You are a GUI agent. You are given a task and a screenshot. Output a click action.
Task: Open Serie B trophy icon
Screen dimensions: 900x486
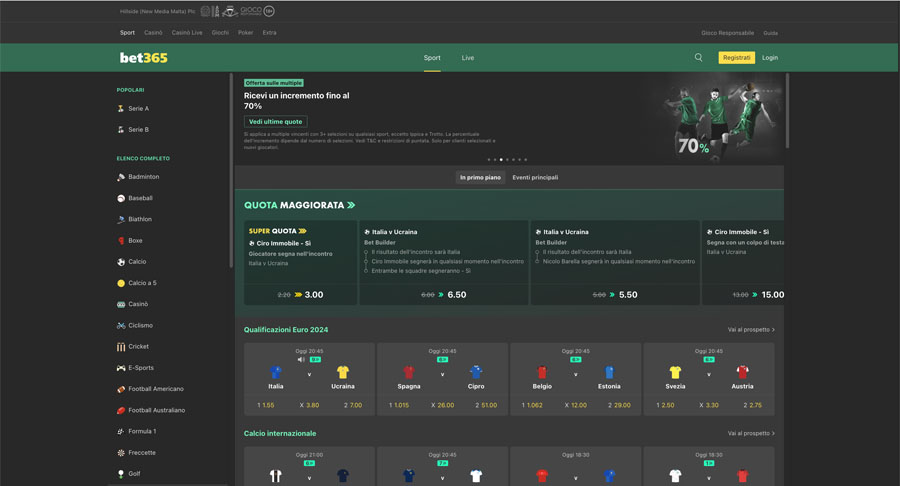121,130
